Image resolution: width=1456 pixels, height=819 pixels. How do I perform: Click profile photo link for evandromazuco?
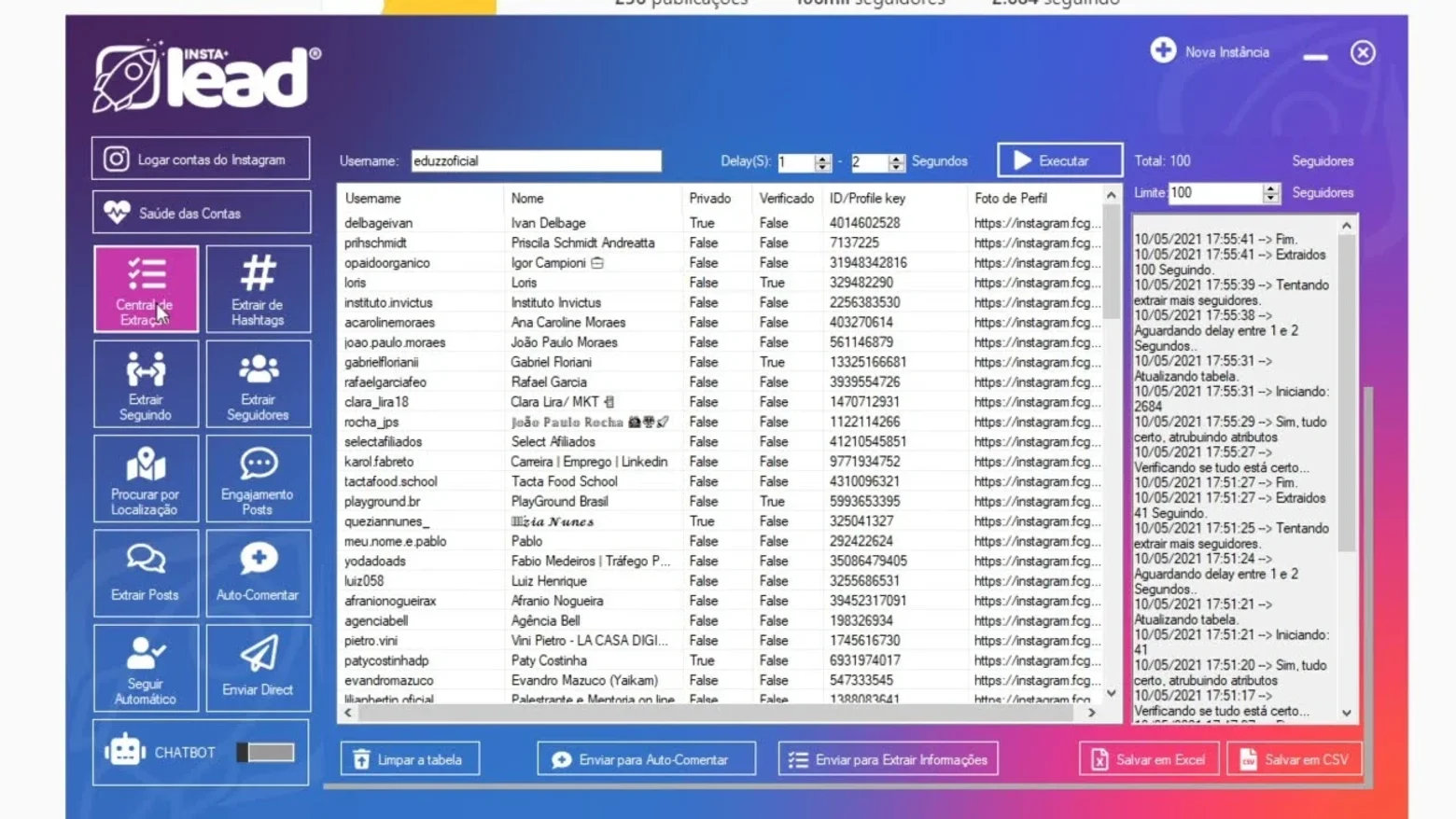[1036, 680]
